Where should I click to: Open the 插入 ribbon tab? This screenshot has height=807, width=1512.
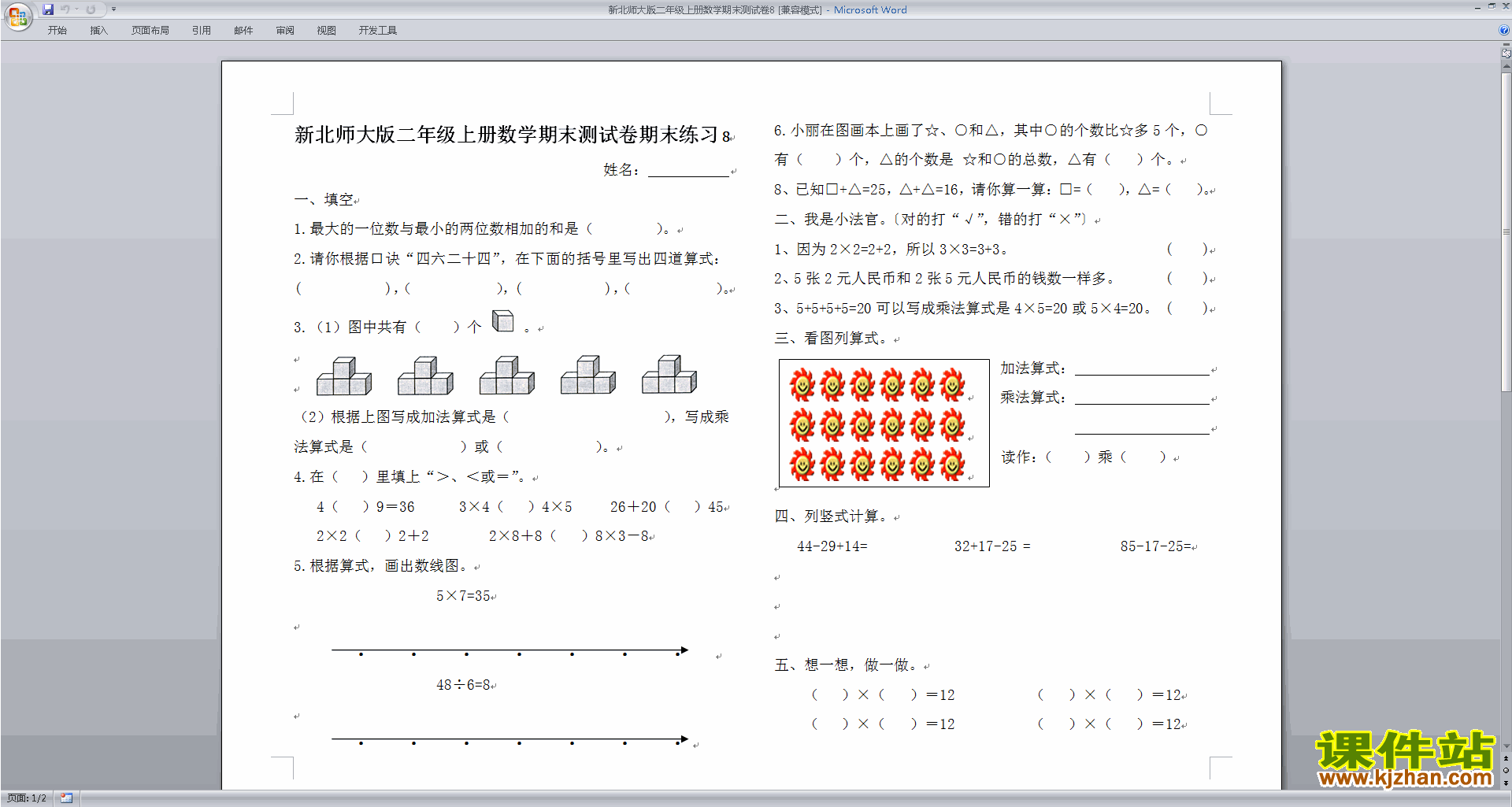click(98, 31)
